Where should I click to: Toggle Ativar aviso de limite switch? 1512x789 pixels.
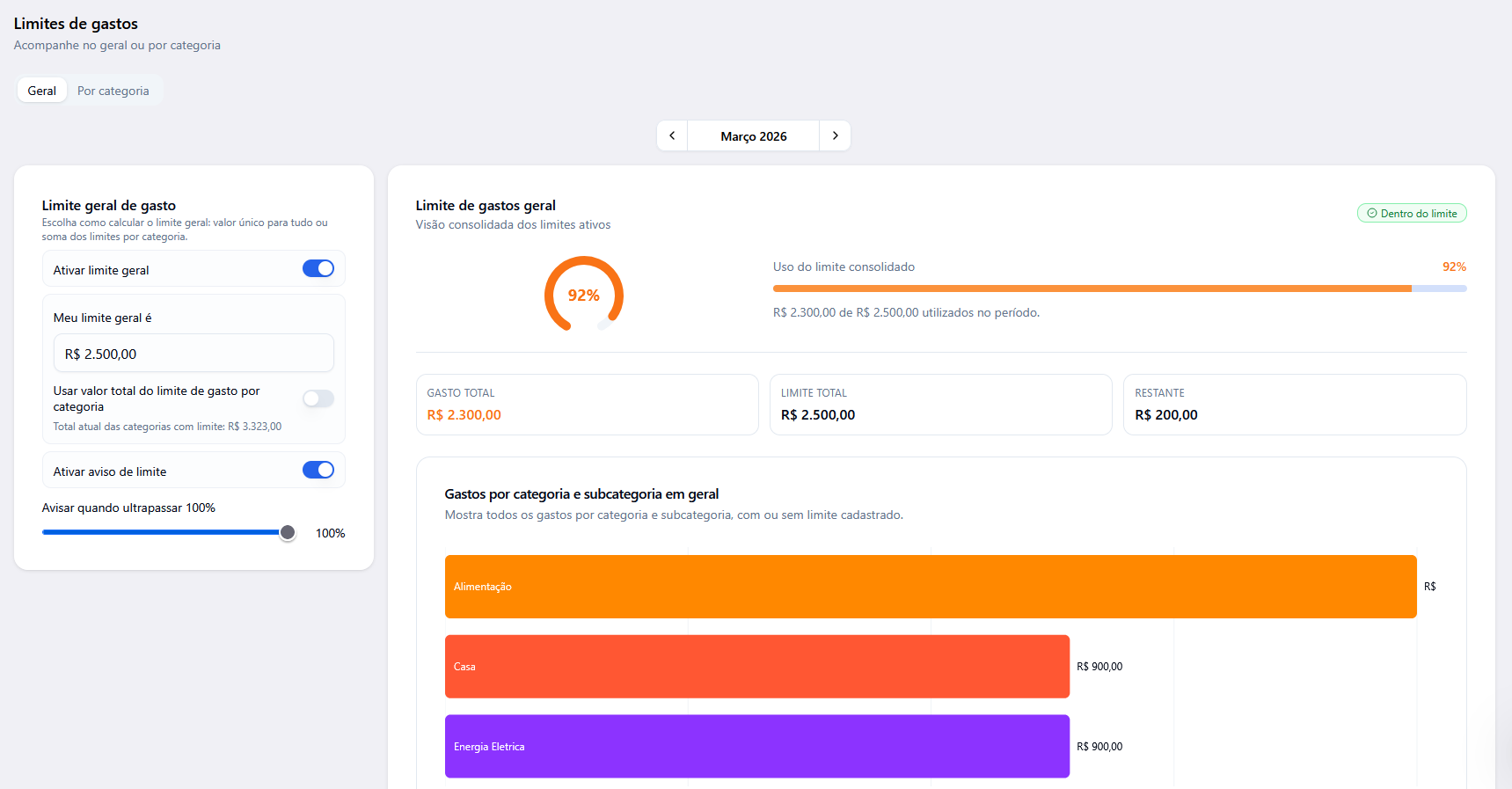(x=318, y=470)
